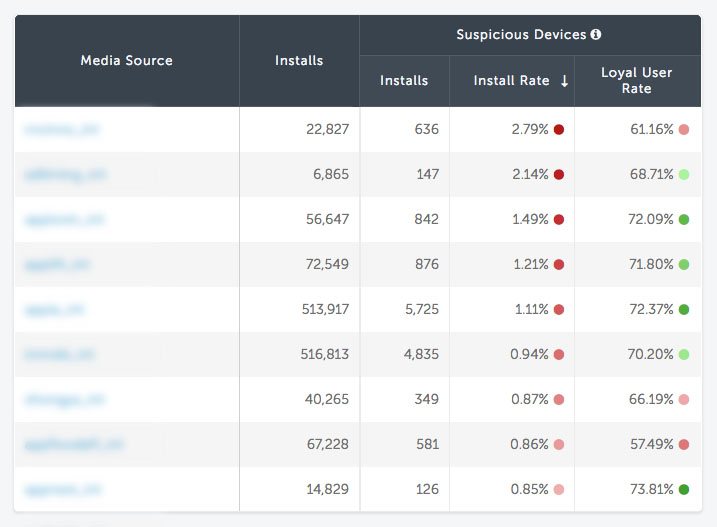Select the 876 suspicious installs value

click(x=427, y=264)
